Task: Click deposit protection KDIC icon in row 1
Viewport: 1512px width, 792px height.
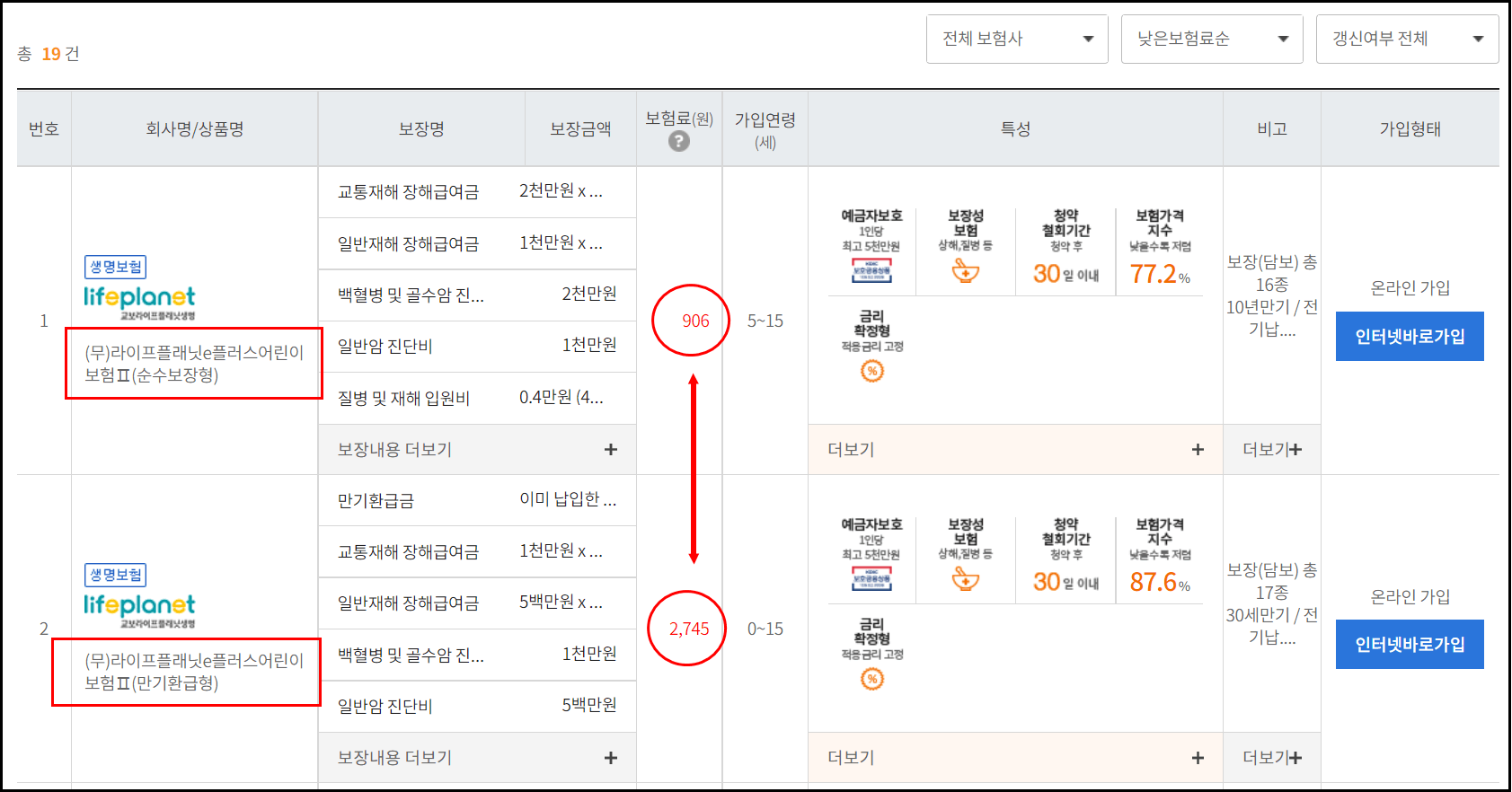Action: (871, 270)
